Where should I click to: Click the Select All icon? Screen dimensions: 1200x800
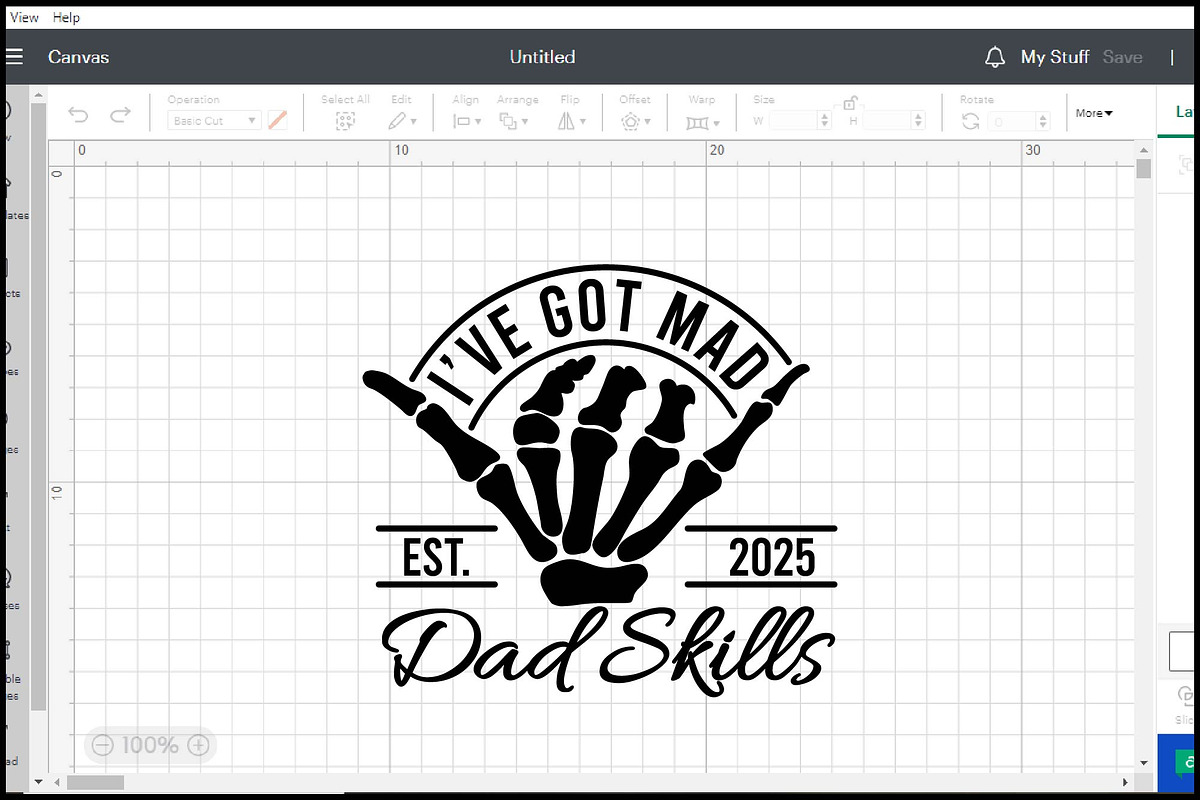point(345,121)
